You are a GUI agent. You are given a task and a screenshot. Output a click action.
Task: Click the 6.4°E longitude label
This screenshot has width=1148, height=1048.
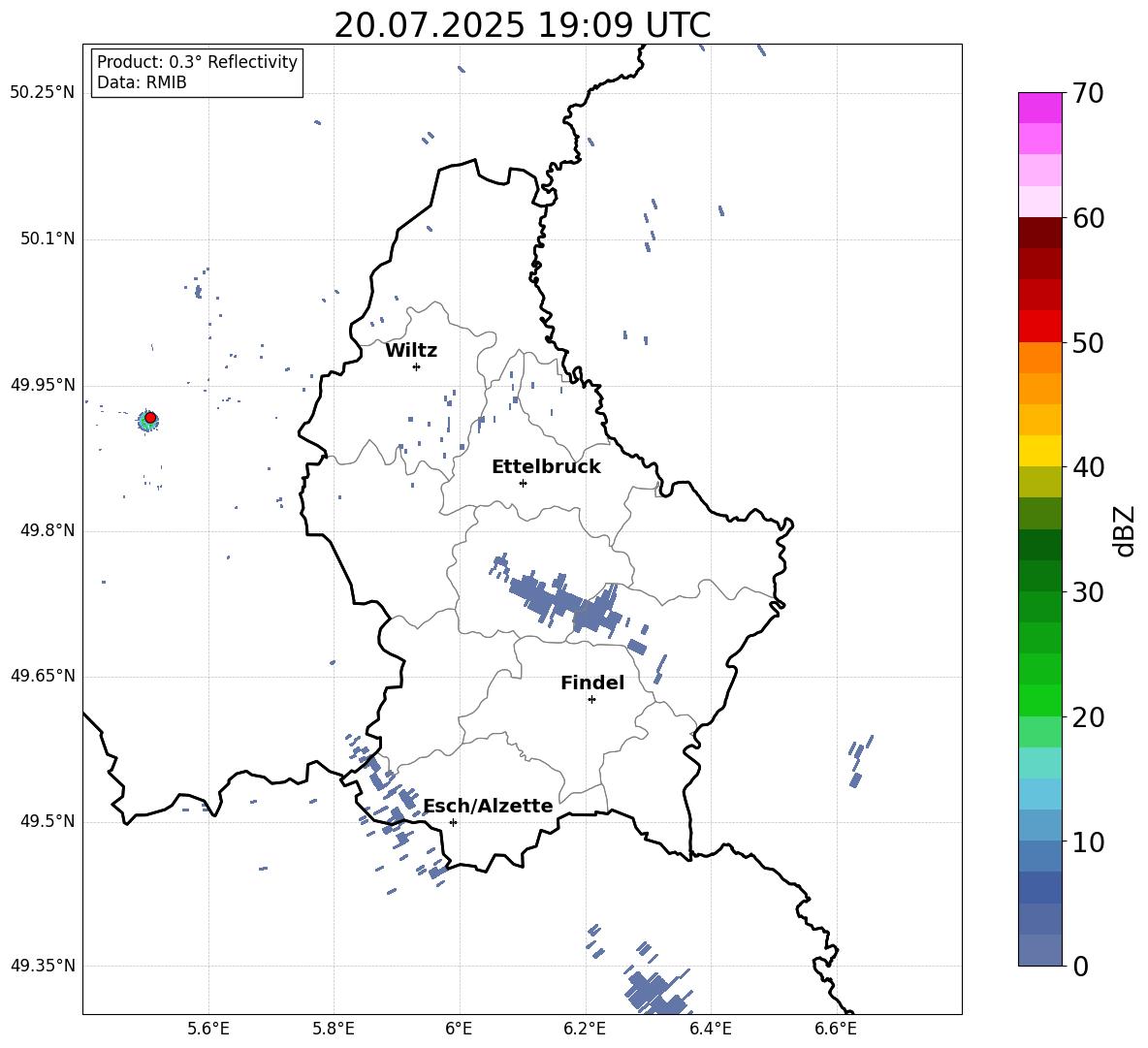click(x=710, y=1029)
